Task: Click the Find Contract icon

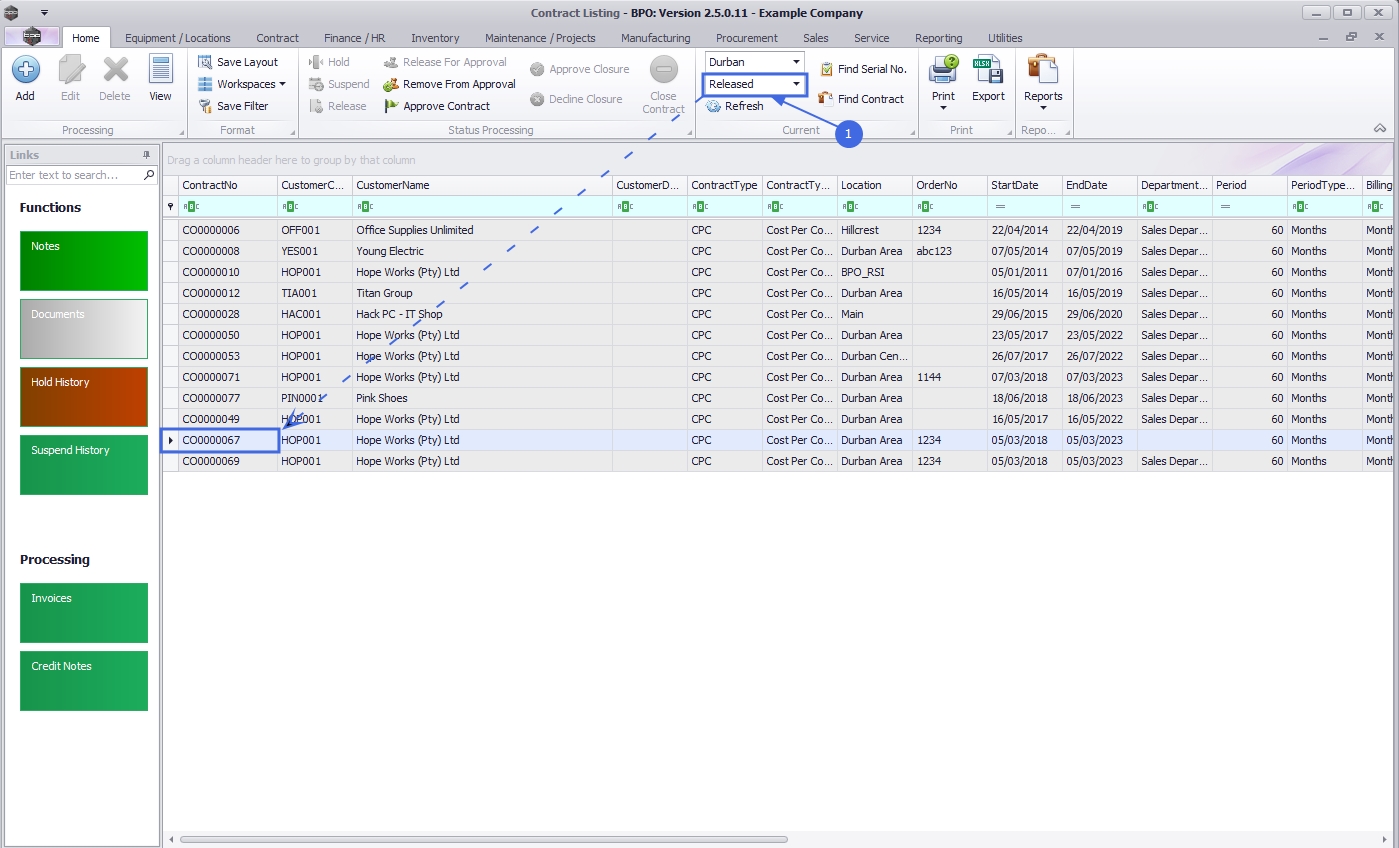Action: click(826, 99)
